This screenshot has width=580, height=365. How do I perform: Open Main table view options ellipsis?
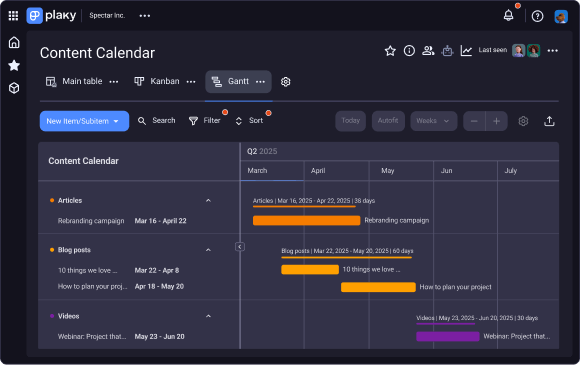point(114,82)
